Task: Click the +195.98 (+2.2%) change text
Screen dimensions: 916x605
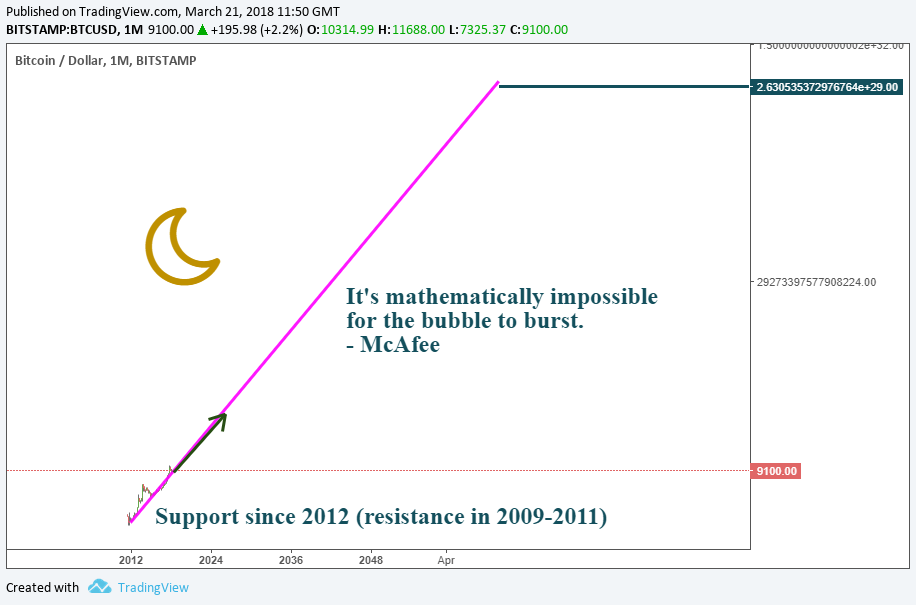Action: 256,30
